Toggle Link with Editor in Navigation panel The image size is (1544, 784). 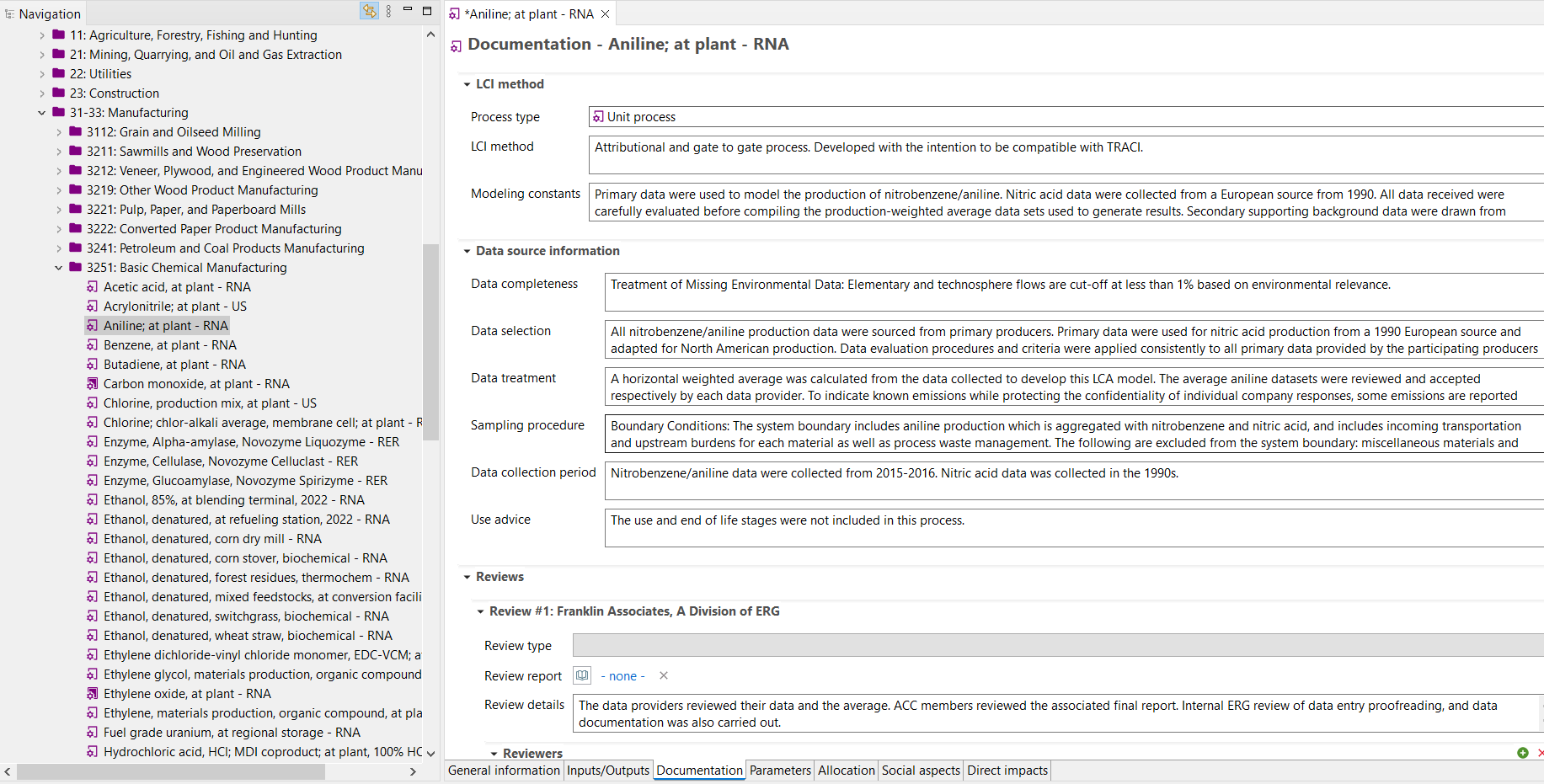coord(369,11)
